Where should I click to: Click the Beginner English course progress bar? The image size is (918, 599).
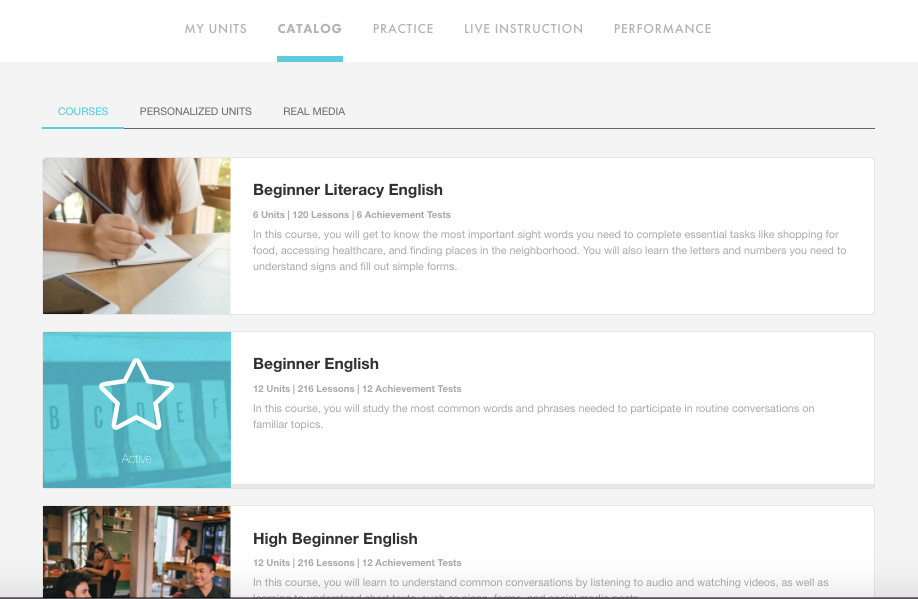pyautogui.click(x=553, y=486)
